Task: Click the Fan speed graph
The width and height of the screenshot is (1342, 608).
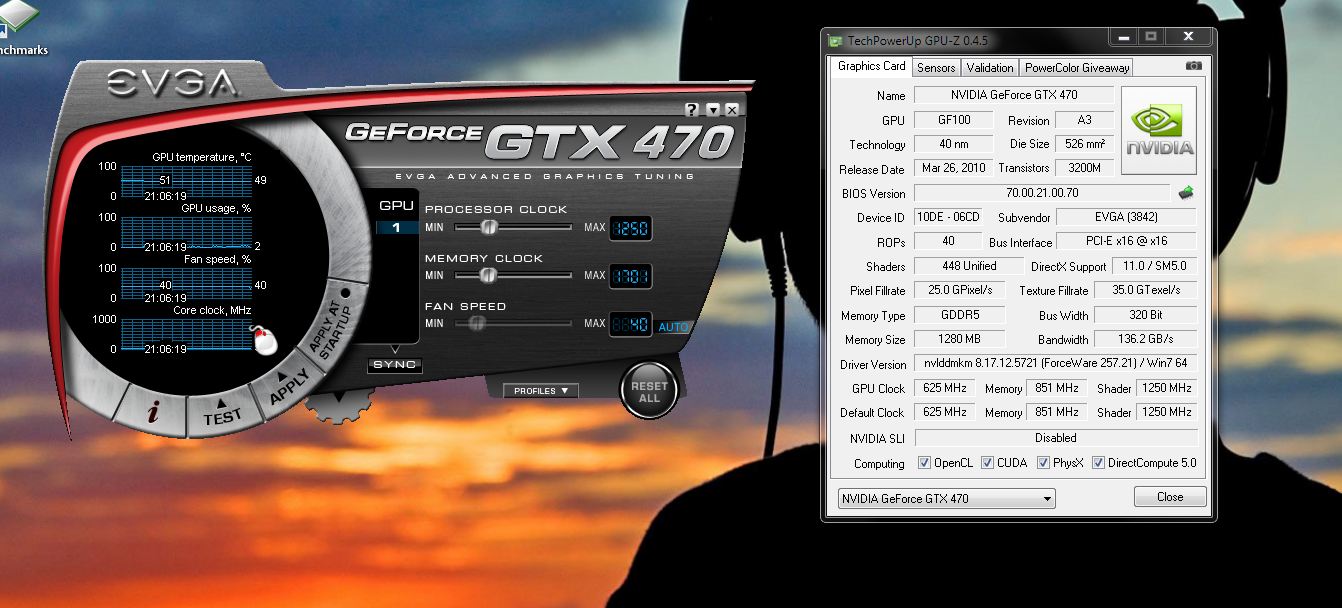Action: click(186, 284)
